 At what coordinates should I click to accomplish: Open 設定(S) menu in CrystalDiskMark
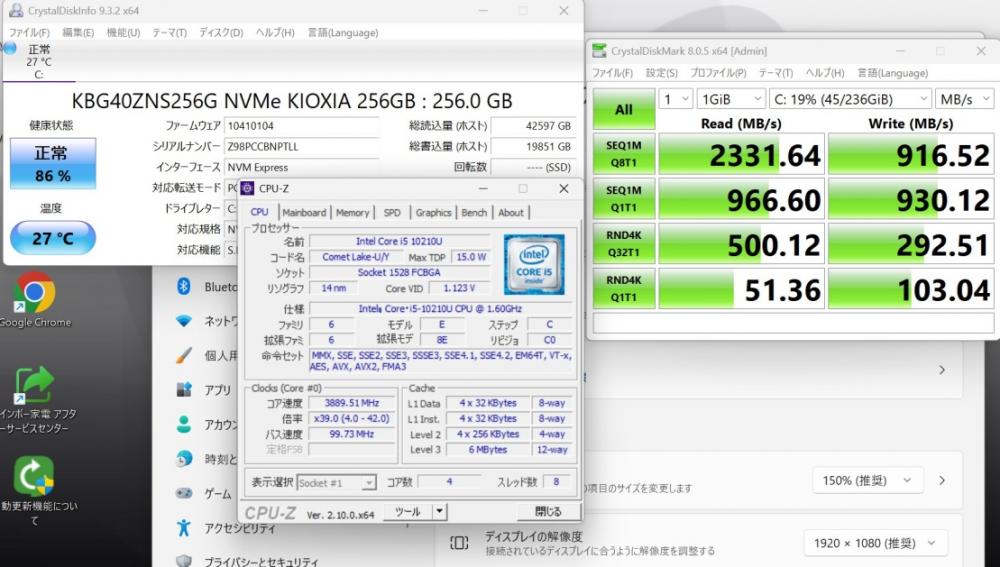(661, 73)
